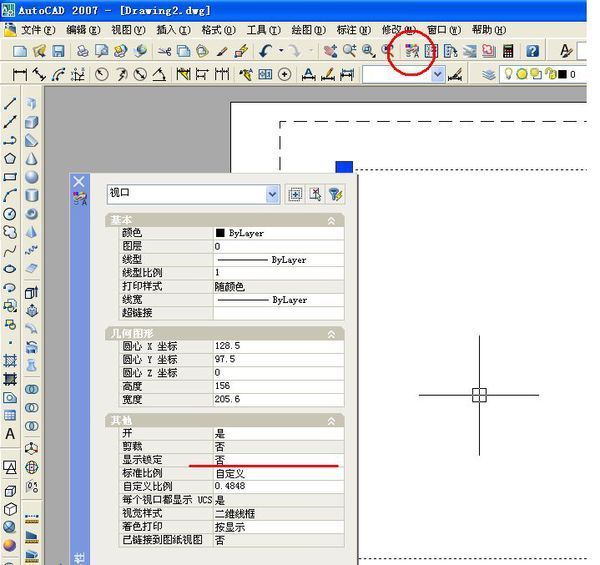Open the calculator icon in toolbar
Screen dimensions: 600x565
click(509, 50)
